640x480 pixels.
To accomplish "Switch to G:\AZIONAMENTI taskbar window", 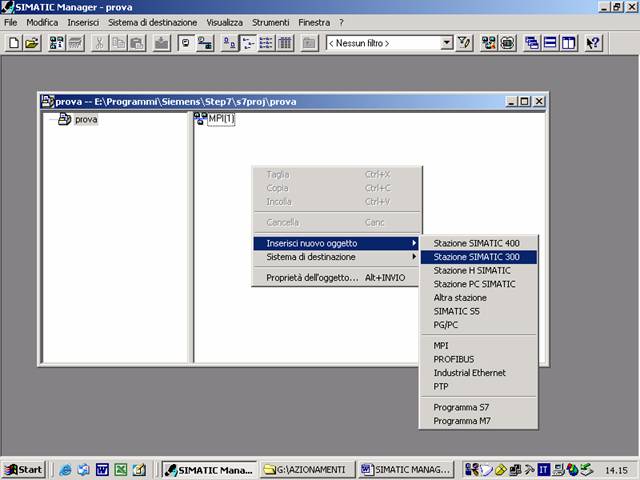I will click(x=308, y=469).
